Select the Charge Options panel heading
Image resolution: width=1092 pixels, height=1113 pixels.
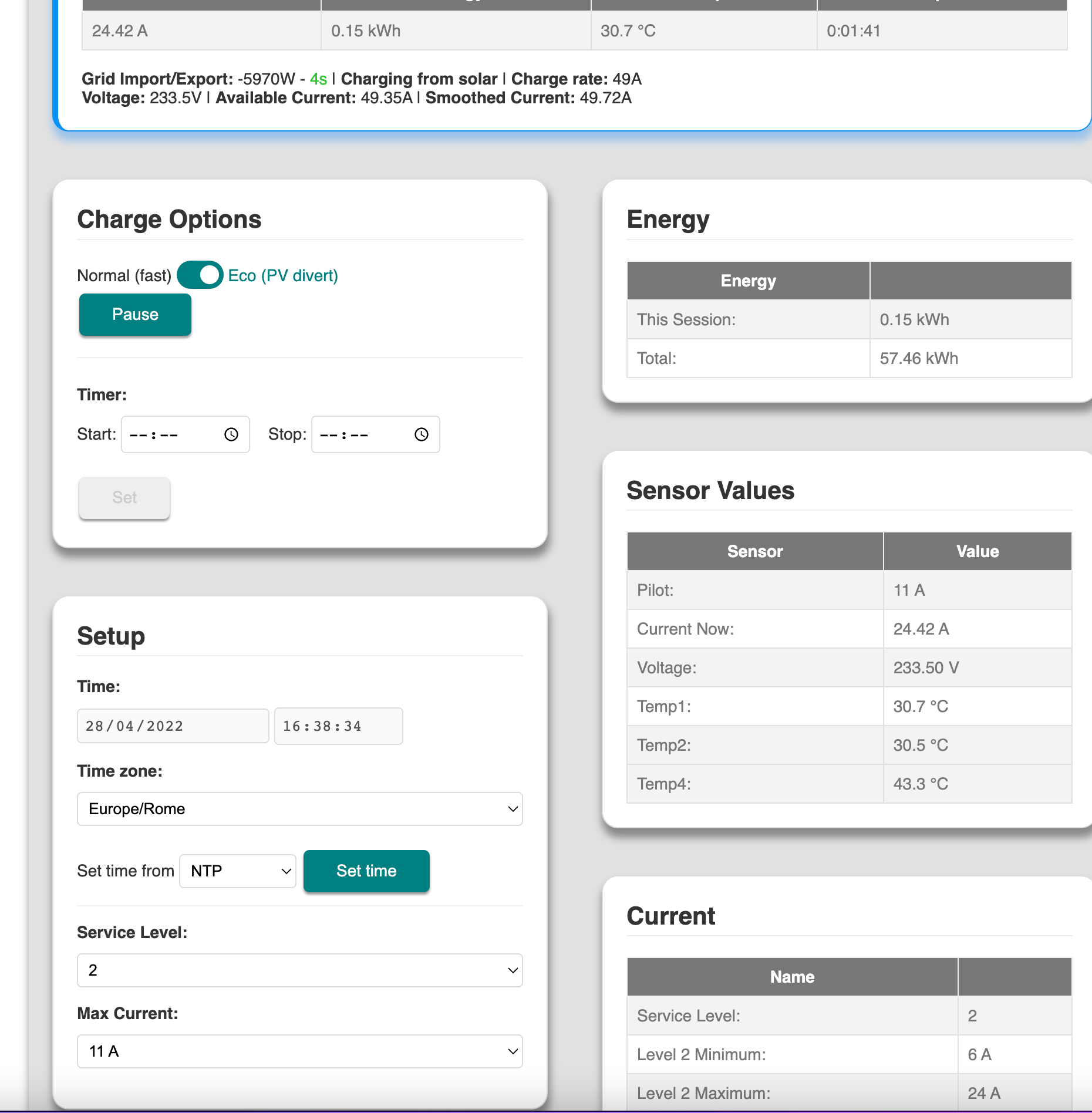tap(169, 219)
